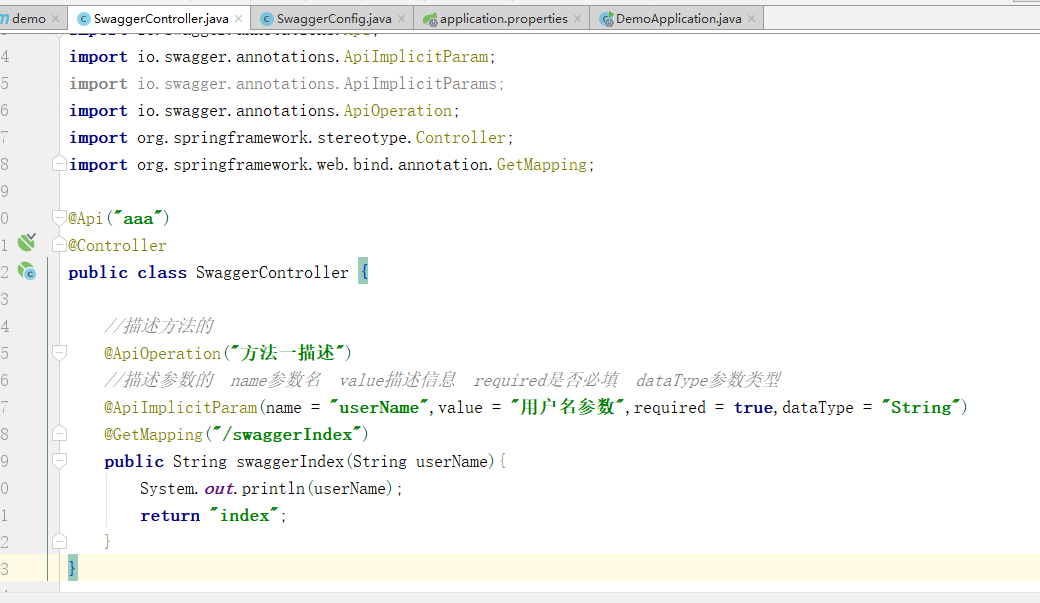Close the SwaggerController.java tab
1040x603 pixels.
238,17
